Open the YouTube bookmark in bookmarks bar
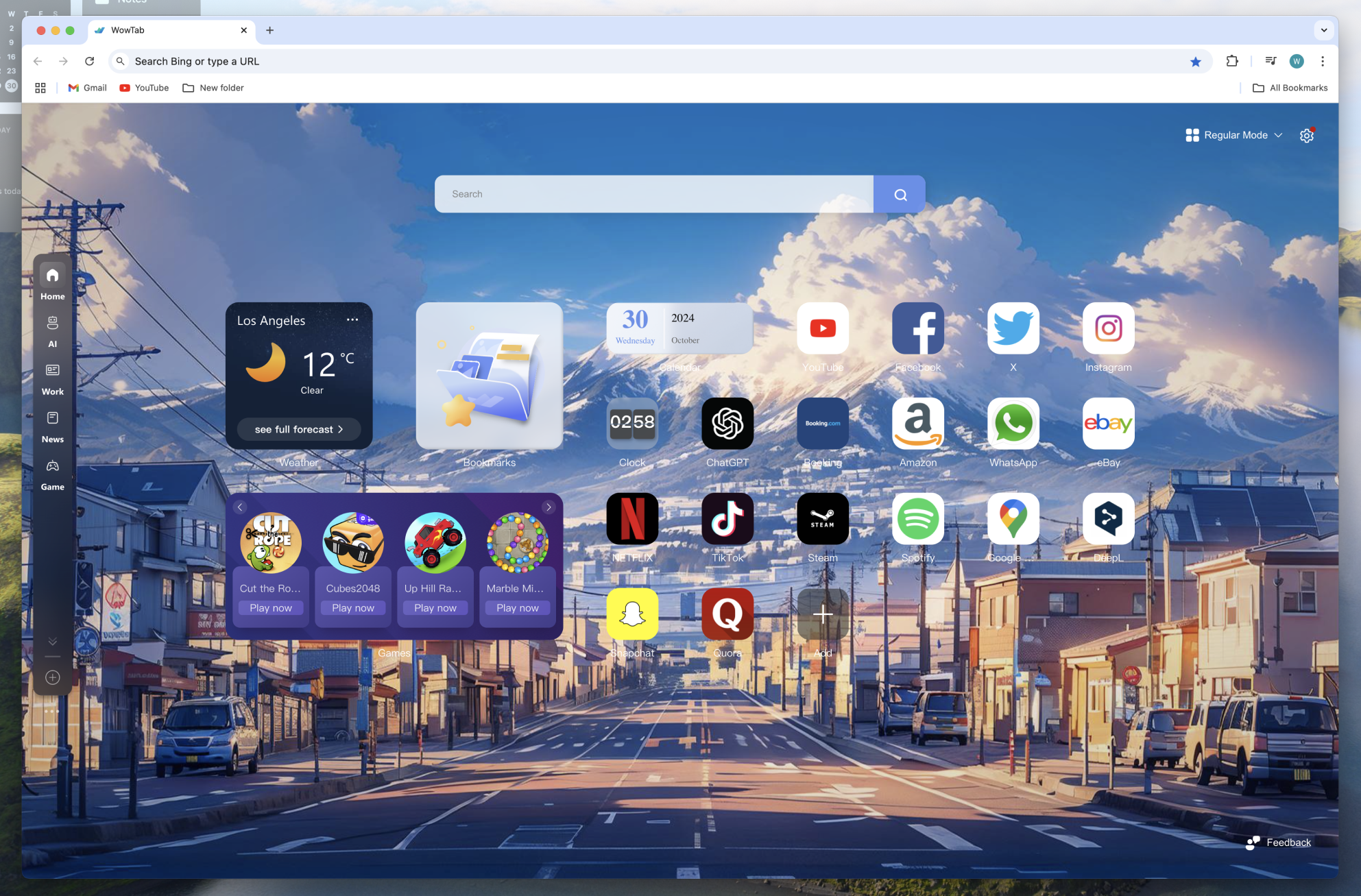The width and height of the screenshot is (1361, 896). 144,88
